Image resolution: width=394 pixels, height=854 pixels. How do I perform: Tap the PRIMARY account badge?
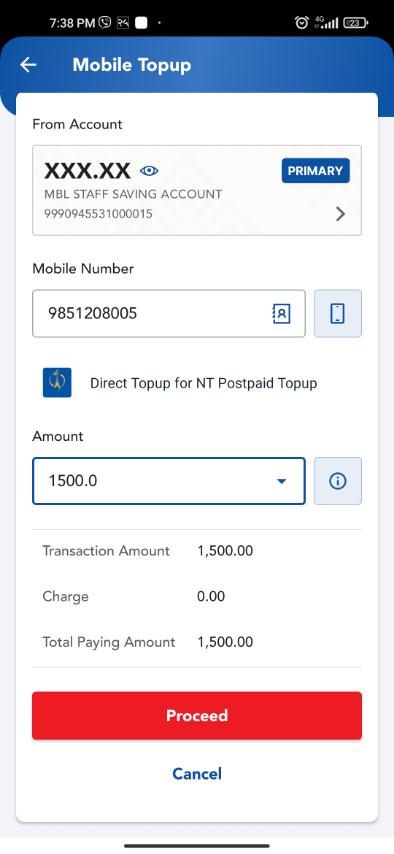point(316,170)
